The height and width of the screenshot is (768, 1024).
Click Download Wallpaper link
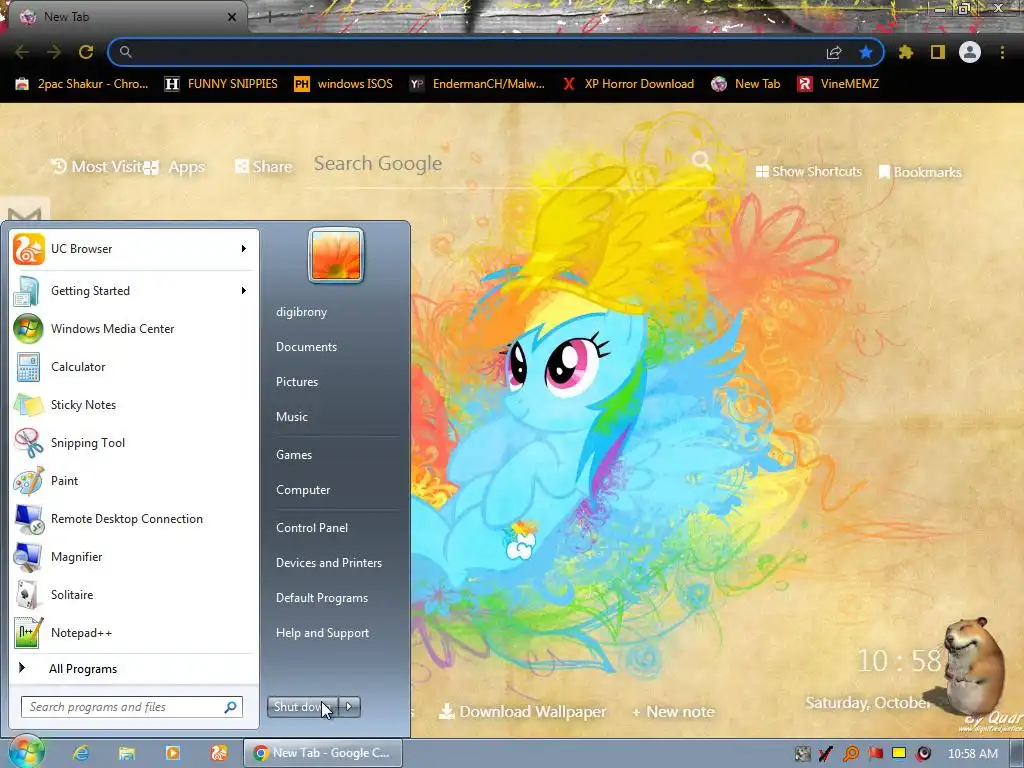(522, 712)
